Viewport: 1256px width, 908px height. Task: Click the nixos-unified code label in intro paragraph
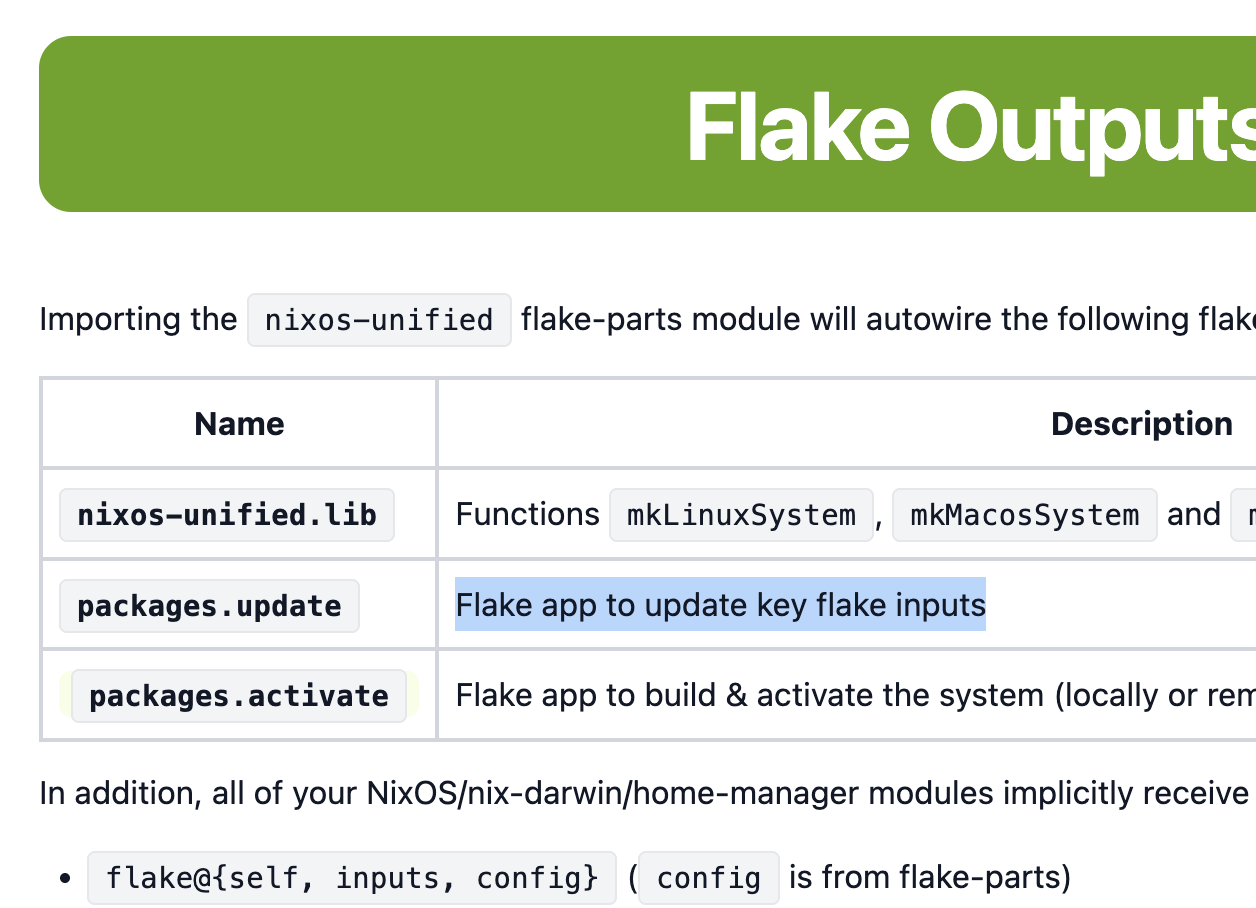379,320
